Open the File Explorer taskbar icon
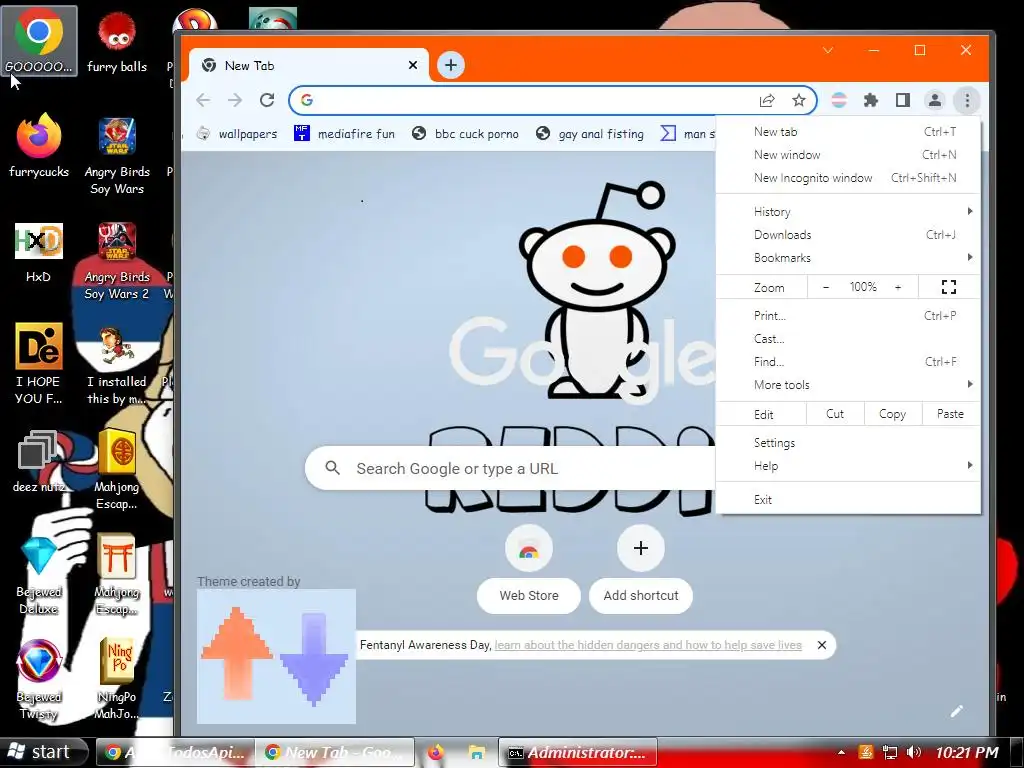This screenshot has height=768, width=1024. pos(477,752)
